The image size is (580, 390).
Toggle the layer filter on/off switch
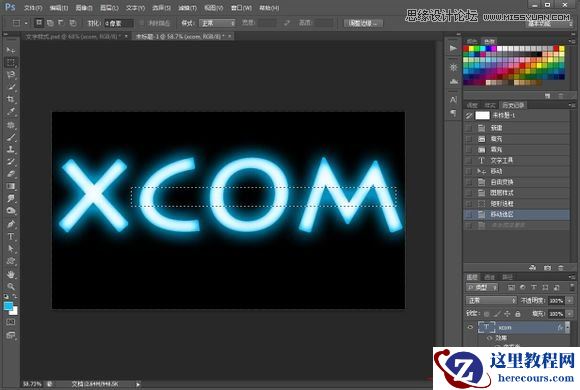(571, 287)
